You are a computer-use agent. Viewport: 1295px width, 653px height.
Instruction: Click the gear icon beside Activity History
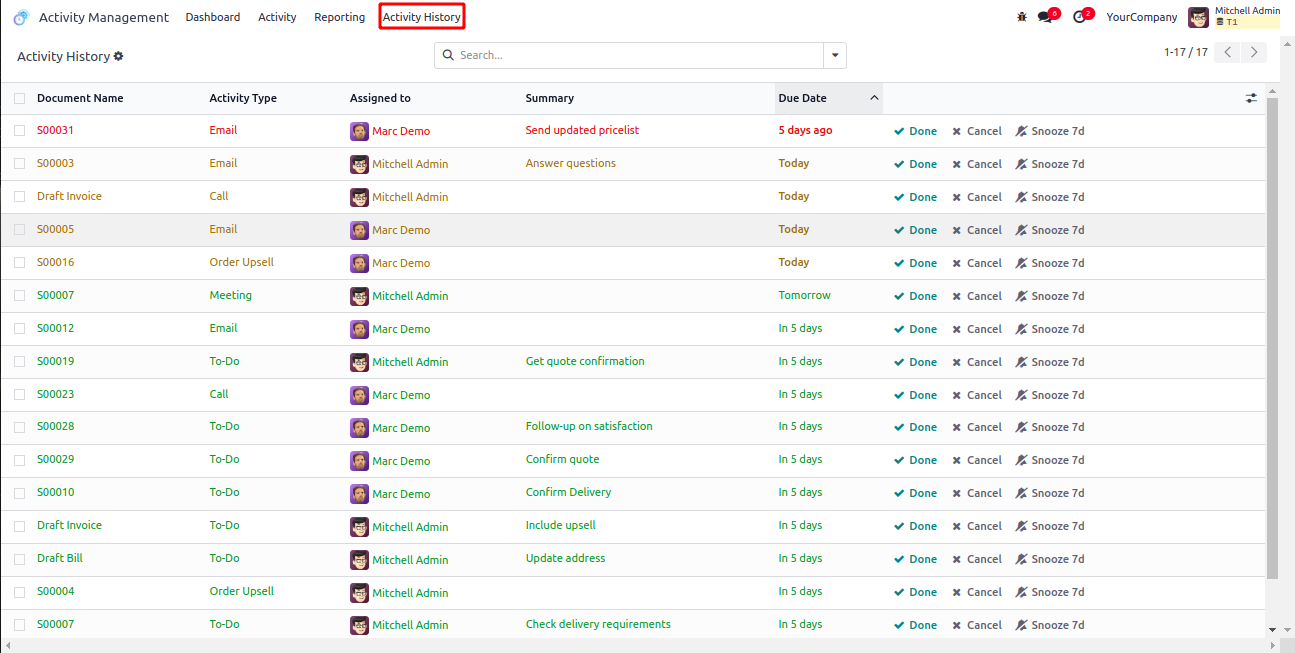(x=119, y=57)
